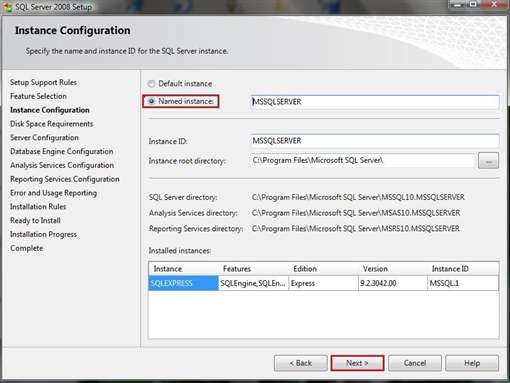Click the SQL Server 2008 Setup title icon
510x383 pixels.
(7, 7)
